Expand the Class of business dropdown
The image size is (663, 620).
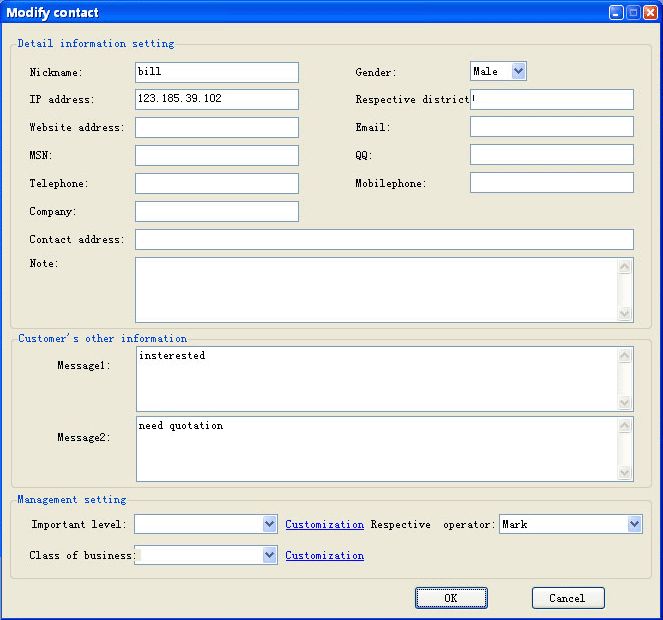(x=269, y=555)
